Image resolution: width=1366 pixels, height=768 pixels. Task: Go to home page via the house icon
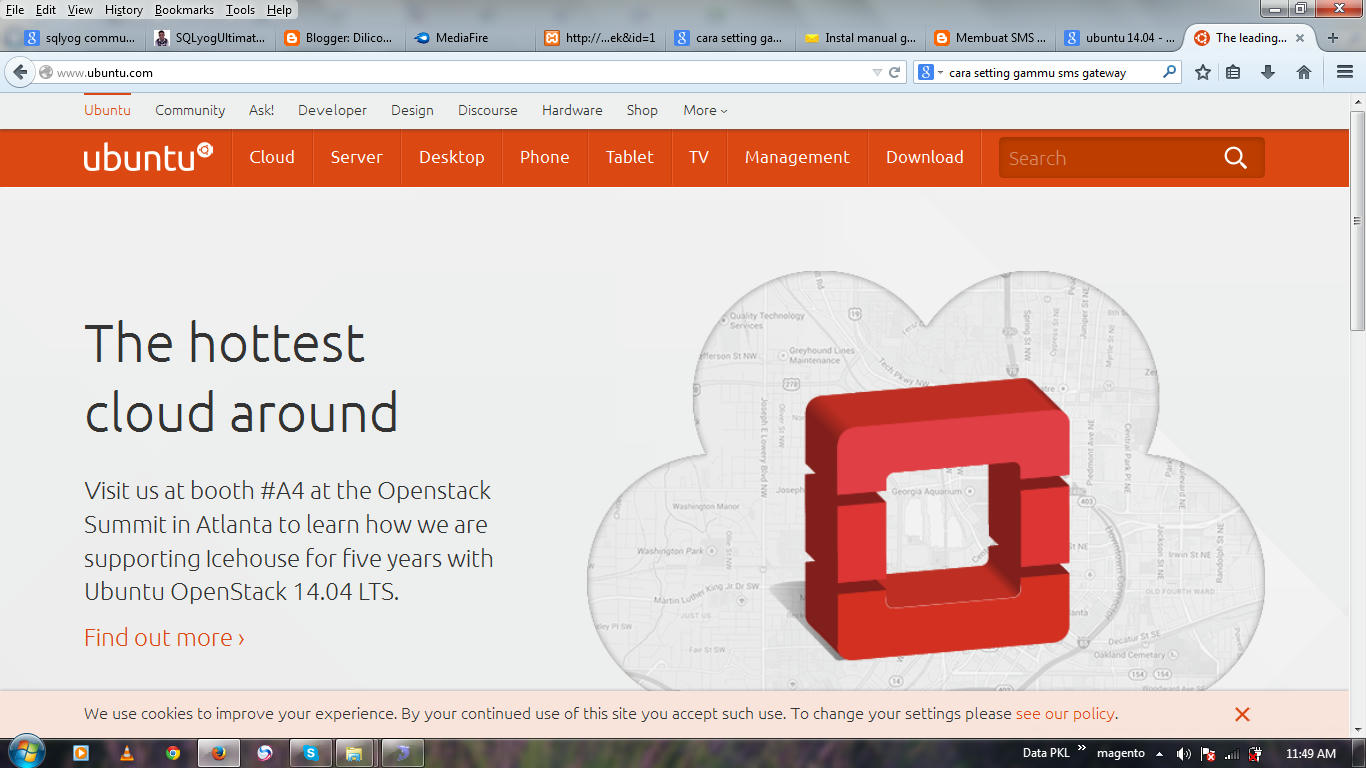pyautogui.click(x=1304, y=72)
